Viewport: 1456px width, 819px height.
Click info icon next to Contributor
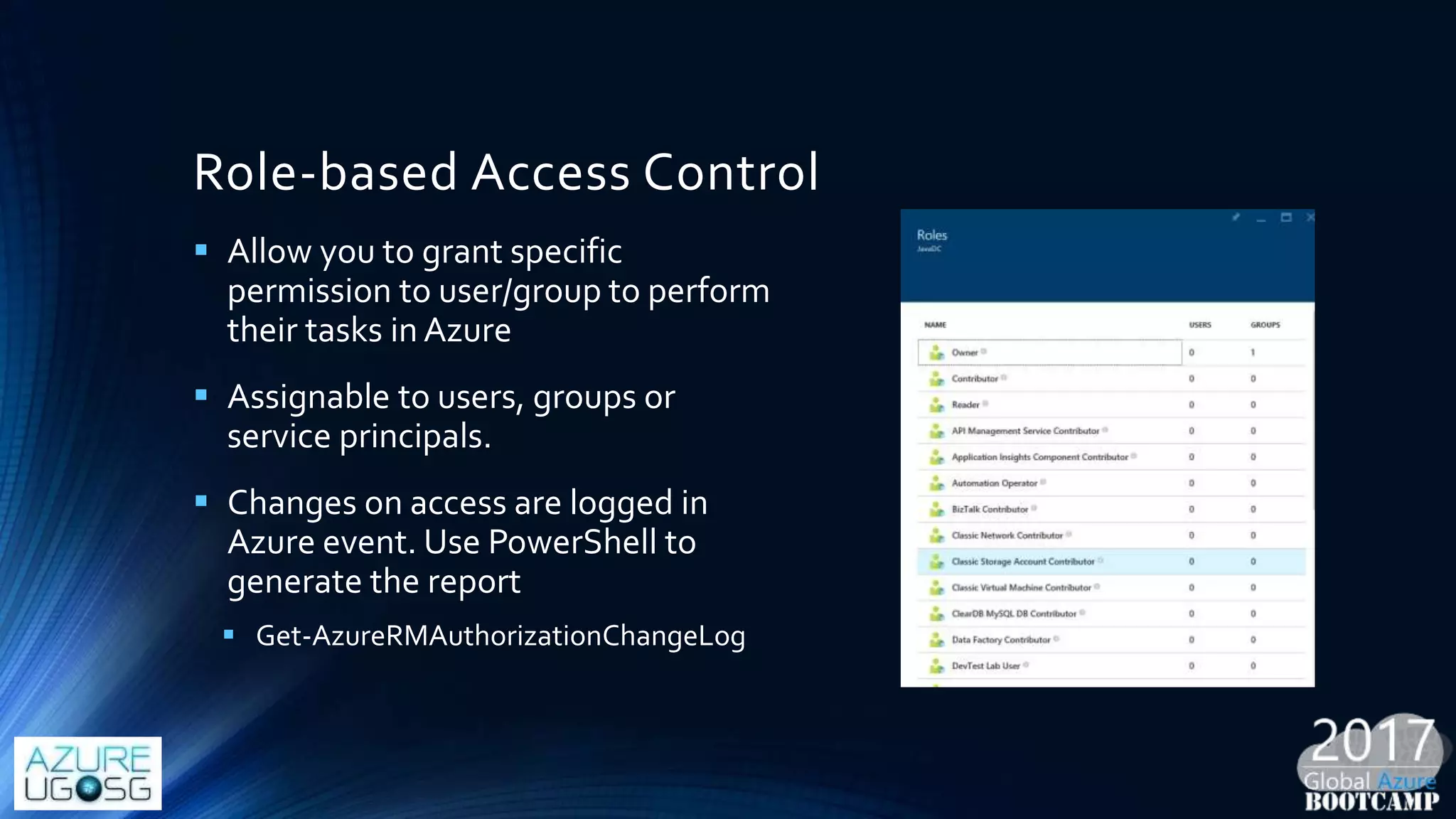tap(1004, 378)
